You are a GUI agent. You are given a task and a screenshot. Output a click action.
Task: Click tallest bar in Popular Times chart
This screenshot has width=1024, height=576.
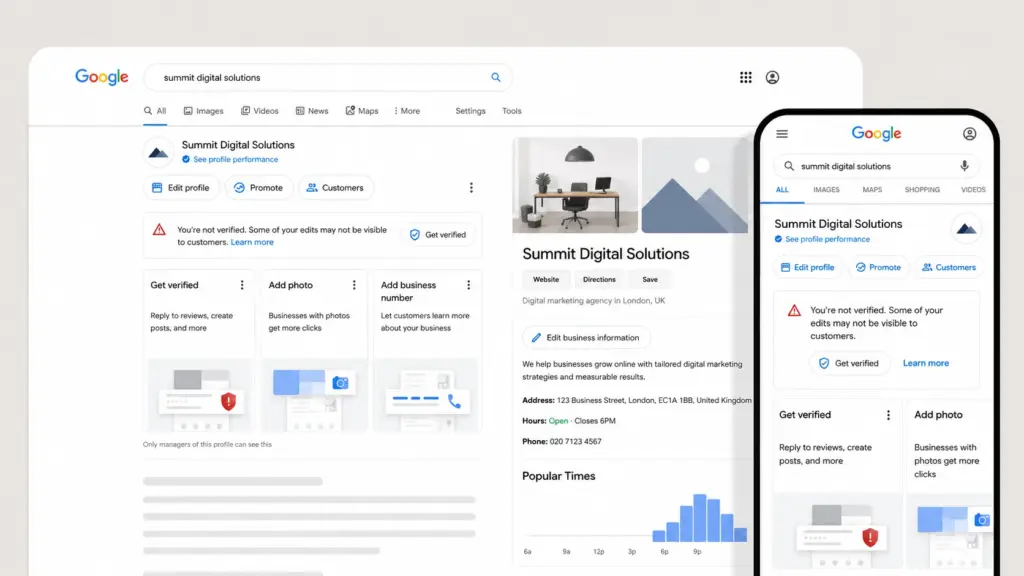(699, 518)
